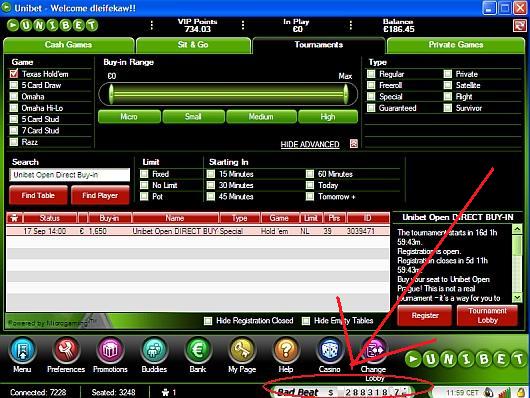Open the Promotions icon
This screenshot has height=398, width=530.
click(110, 350)
